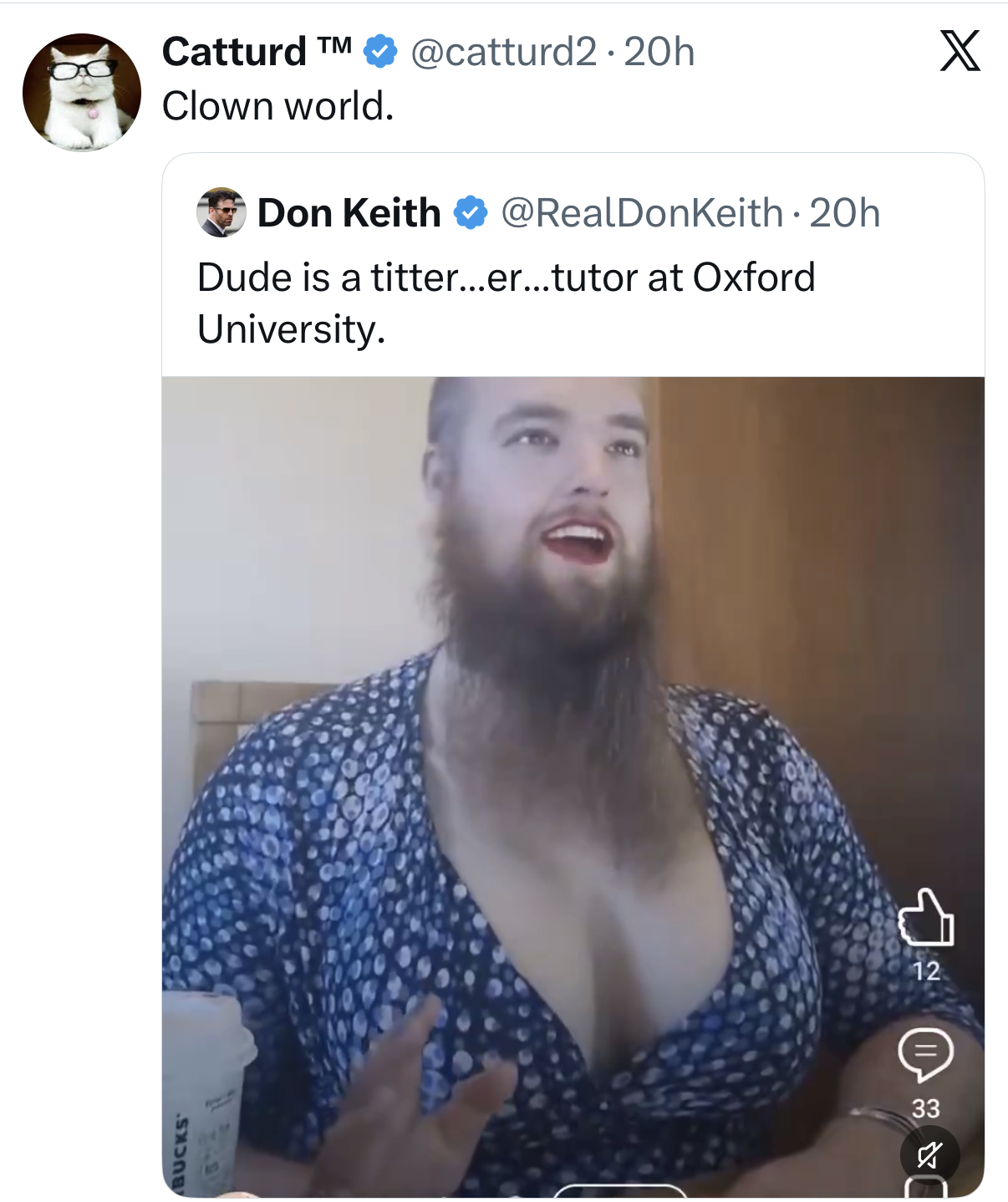Open the Catturd ™ display name
This screenshot has height=1202, width=1008.
coord(257,52)
